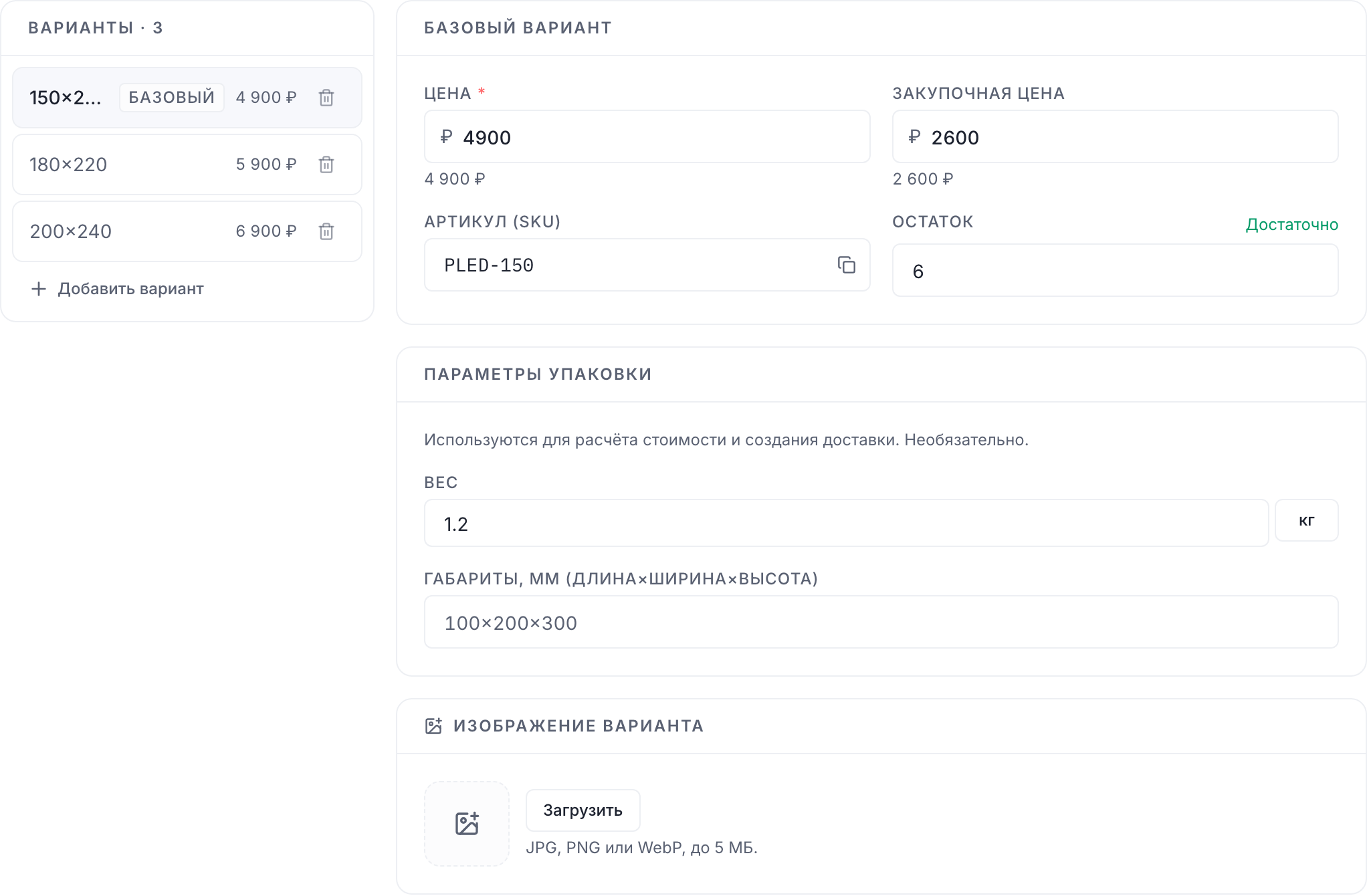Image resolution: width=1367 pixels, height=896 pixels.
Task: Click the Остаток field showing 6
Action: 1116,270
